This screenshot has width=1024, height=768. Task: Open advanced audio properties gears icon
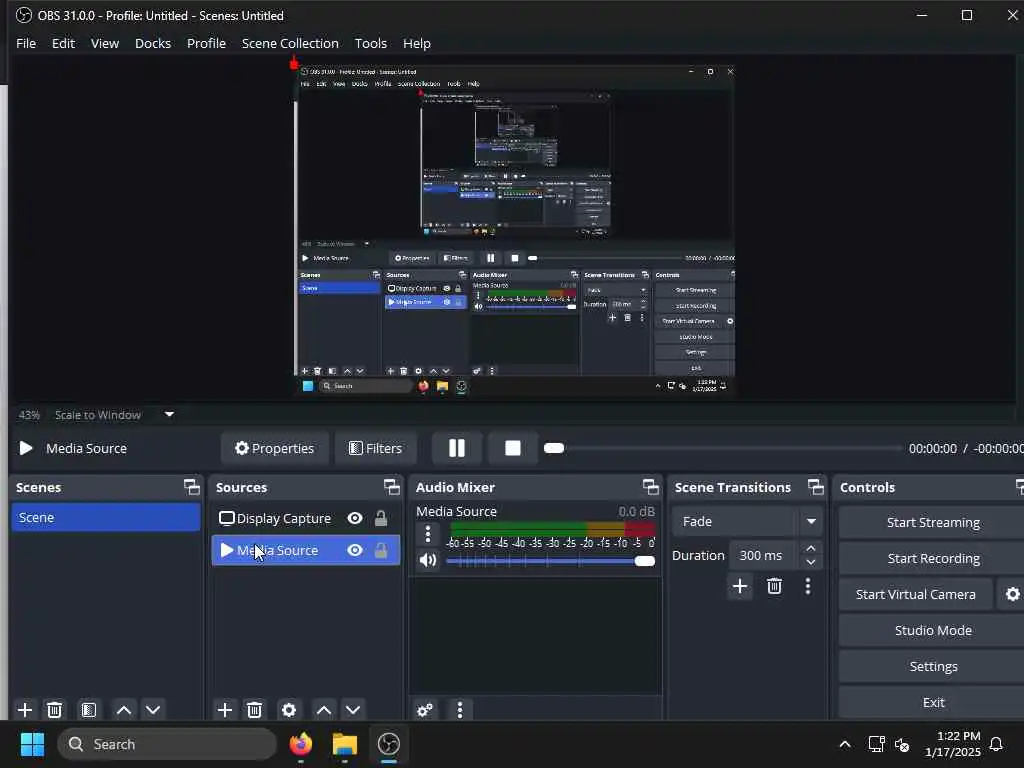[x=424, y=710]
